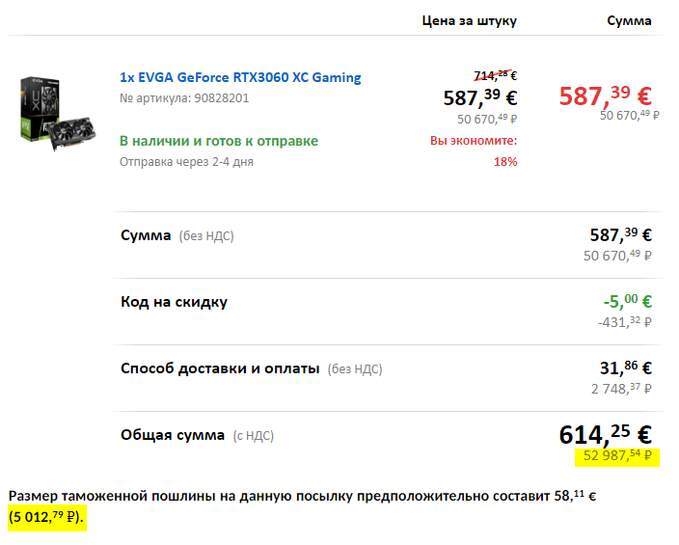Click the green in-stock availability text
This screenshot has width=679, height=545.
click(x=218, y=141)
